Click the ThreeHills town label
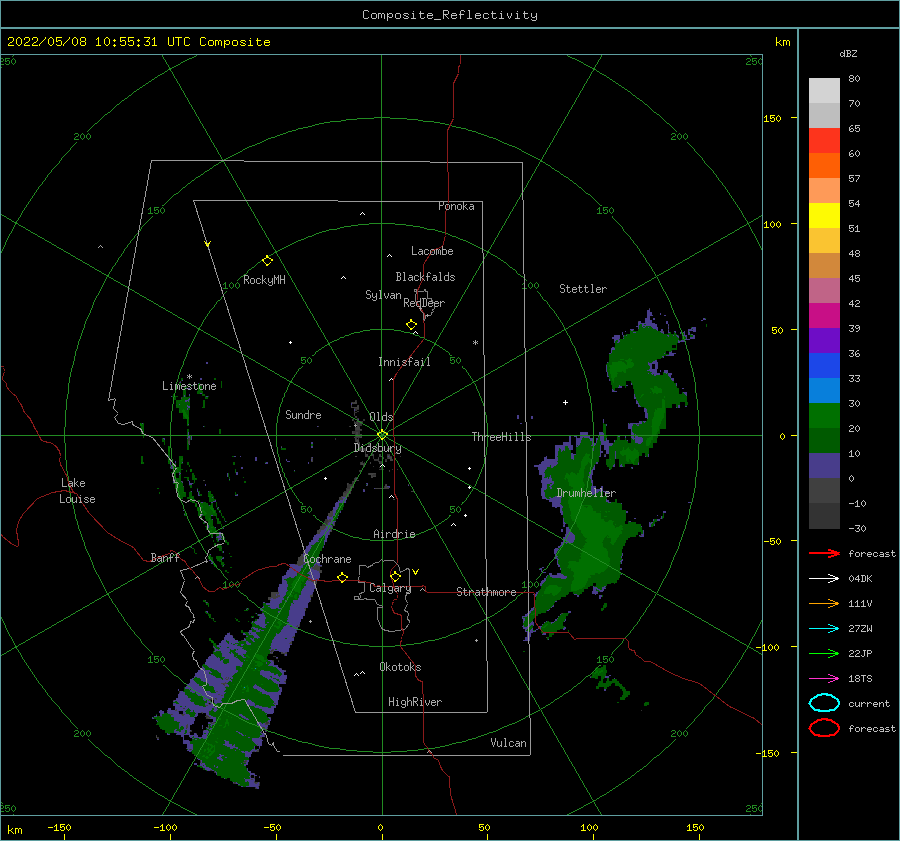 click(502, 437)
